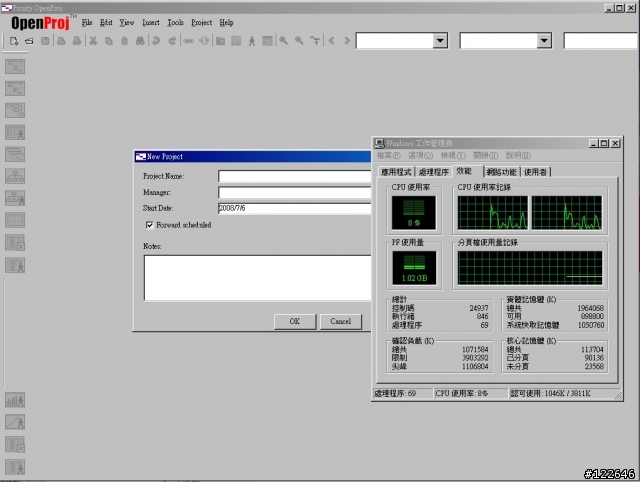This screenshot has width=640, height=482.
Task: Open the Resources sidebar view
Action: pyautogui.click(x=15, y=132)
